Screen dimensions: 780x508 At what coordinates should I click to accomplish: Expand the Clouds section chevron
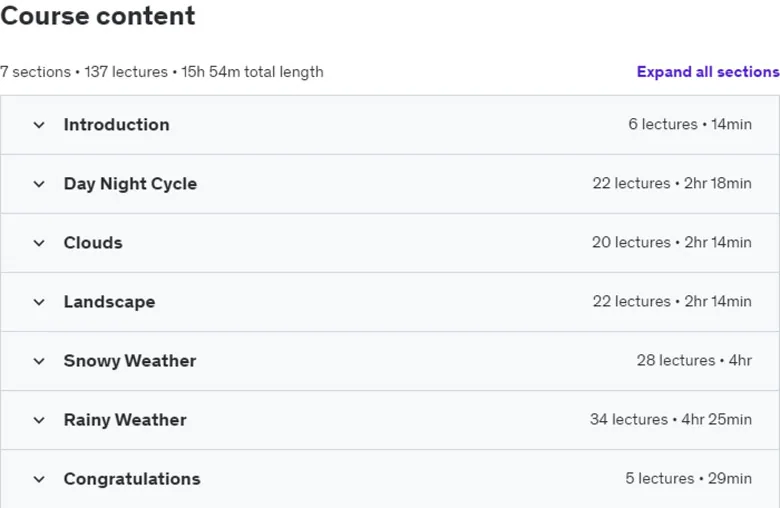pos(39,243)
